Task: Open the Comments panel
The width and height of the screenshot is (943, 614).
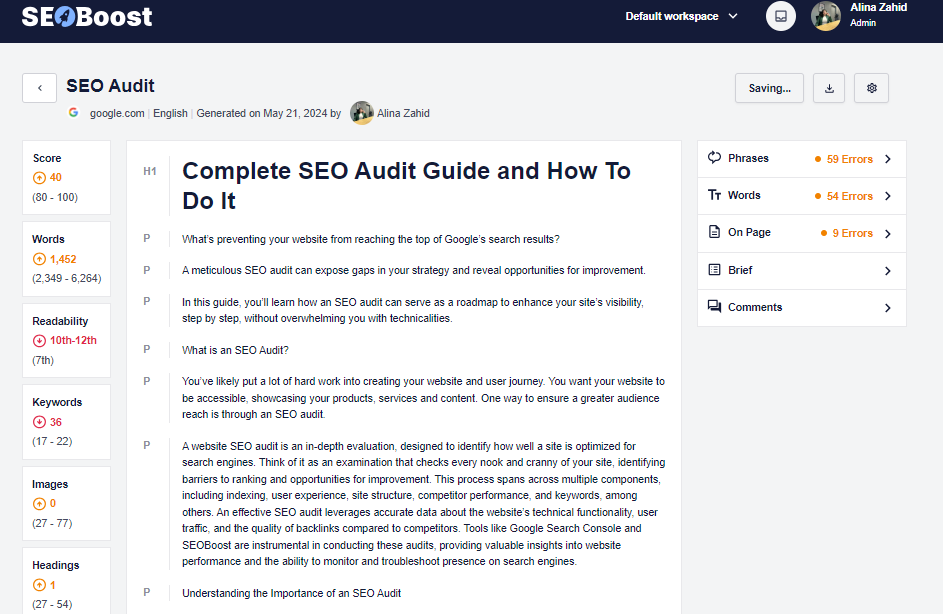Action: click(802, 308)
